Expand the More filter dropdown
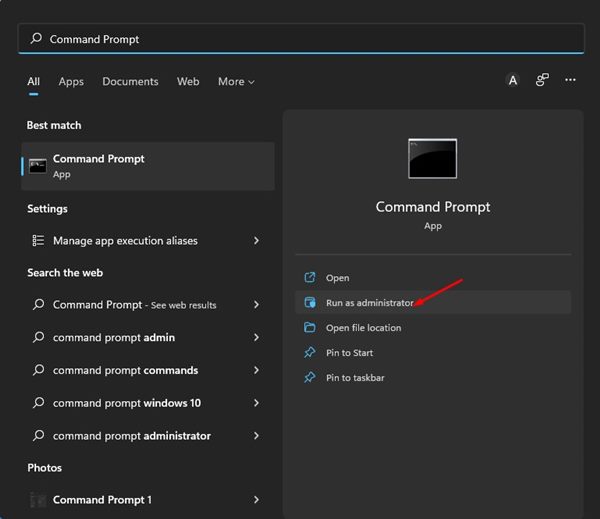 [x=236, y=82]
